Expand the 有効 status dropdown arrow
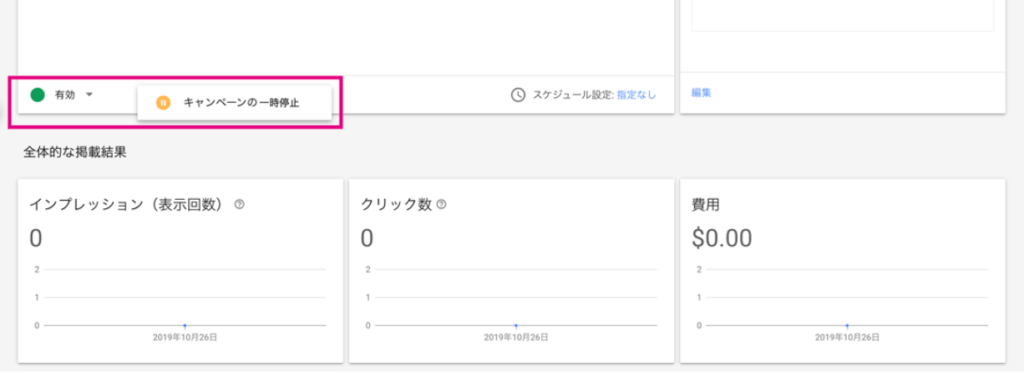Screen dimensions: 1024x373 coord(89,95)
